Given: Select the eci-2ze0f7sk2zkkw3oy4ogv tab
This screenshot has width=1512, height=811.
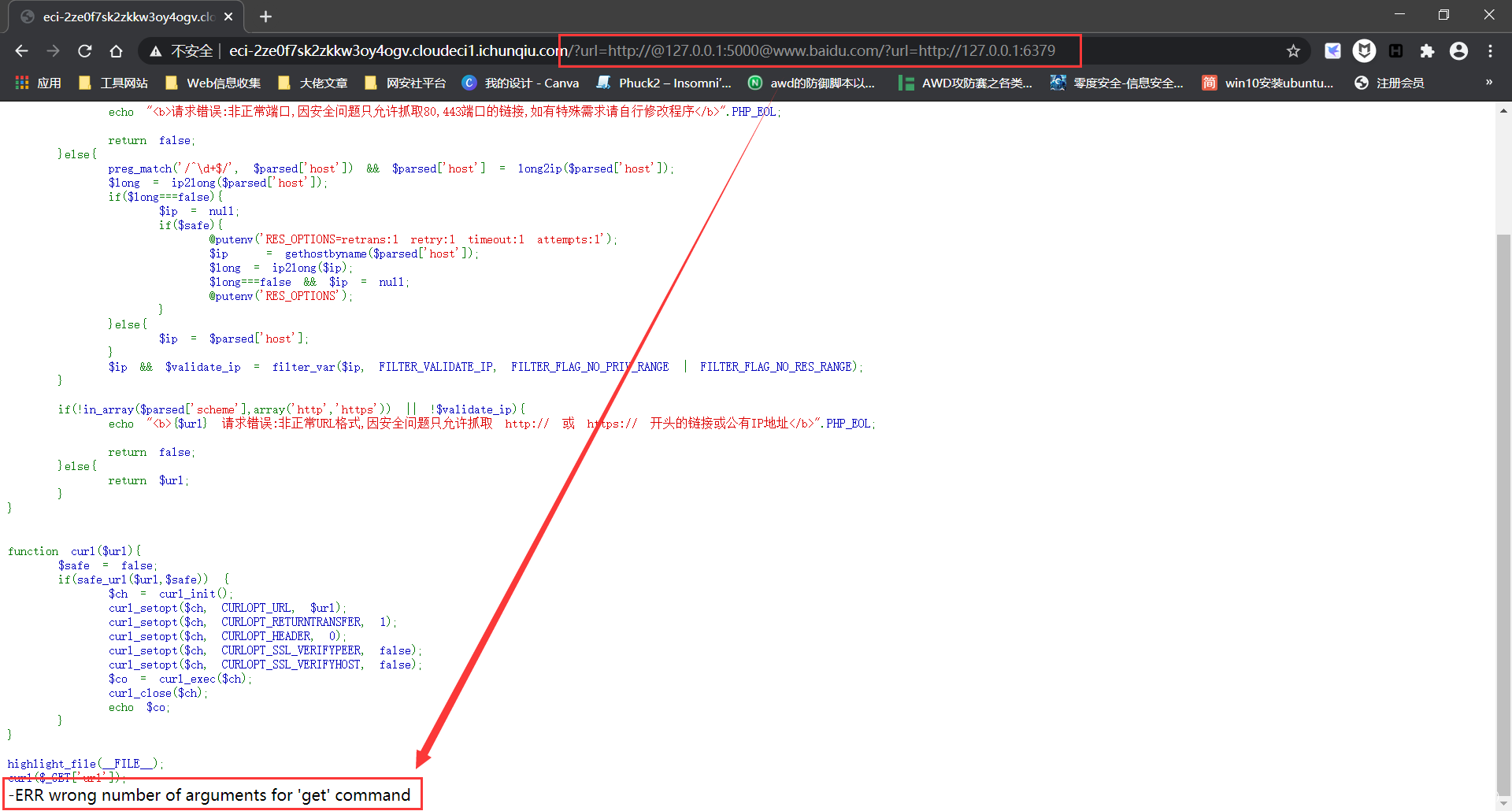Looking at the screenshot, I should pyautogui.click(x=126, y=17).
